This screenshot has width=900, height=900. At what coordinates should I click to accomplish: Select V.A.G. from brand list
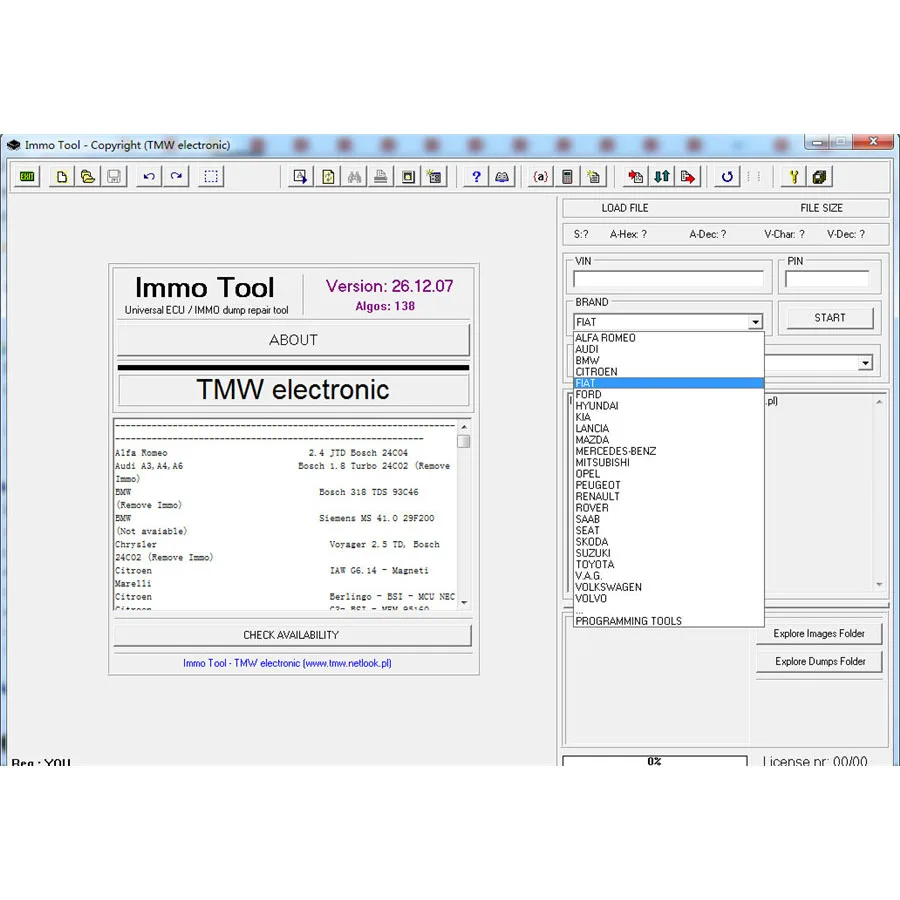[669, 576]
